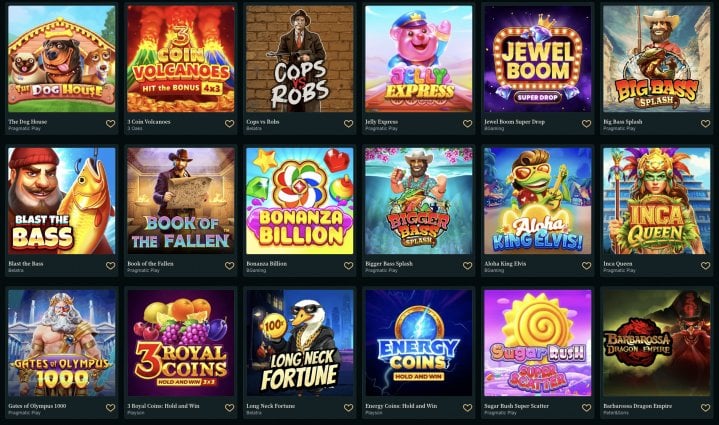The width and height of the screenshot is (719, 425).
Task: Open Jelly Express game thumbnail
Action: click(419, 59)
